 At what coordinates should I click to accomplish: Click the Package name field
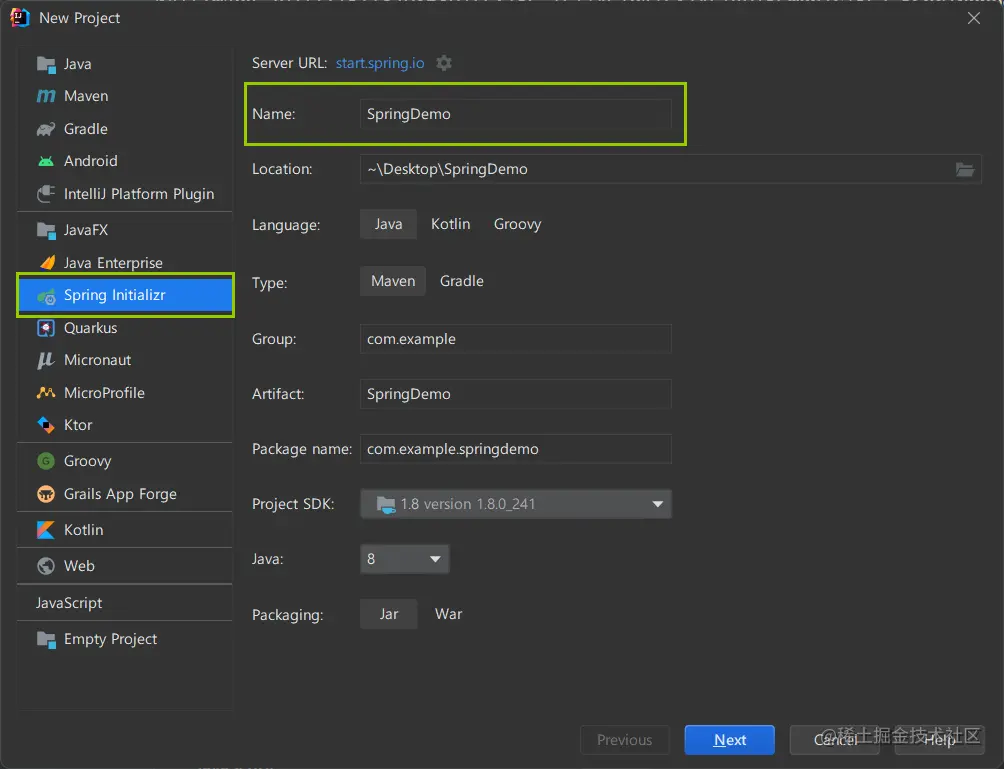tap(516, 449)
